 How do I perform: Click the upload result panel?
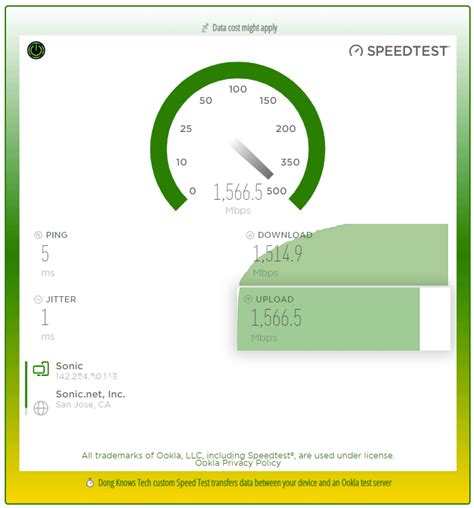tap(344, 319)
